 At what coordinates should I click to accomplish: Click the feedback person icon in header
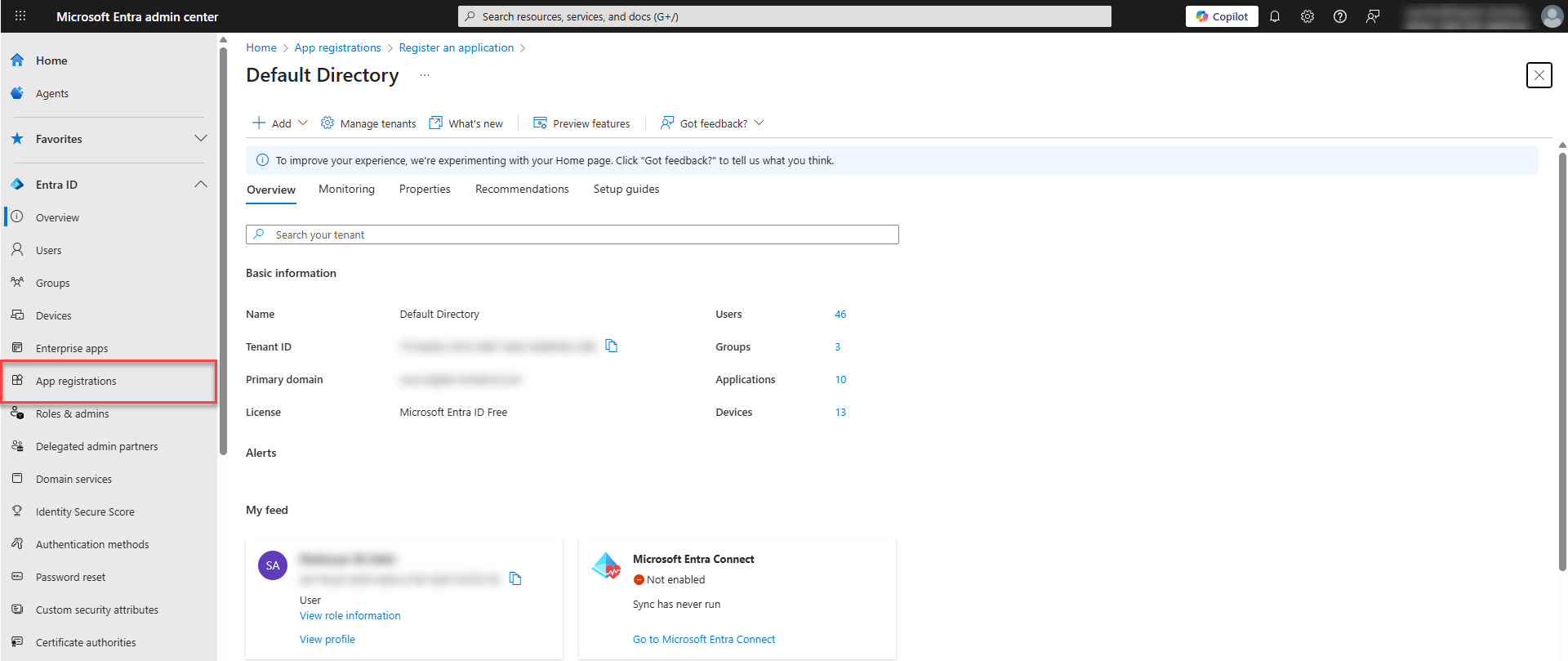[1373, 16]
